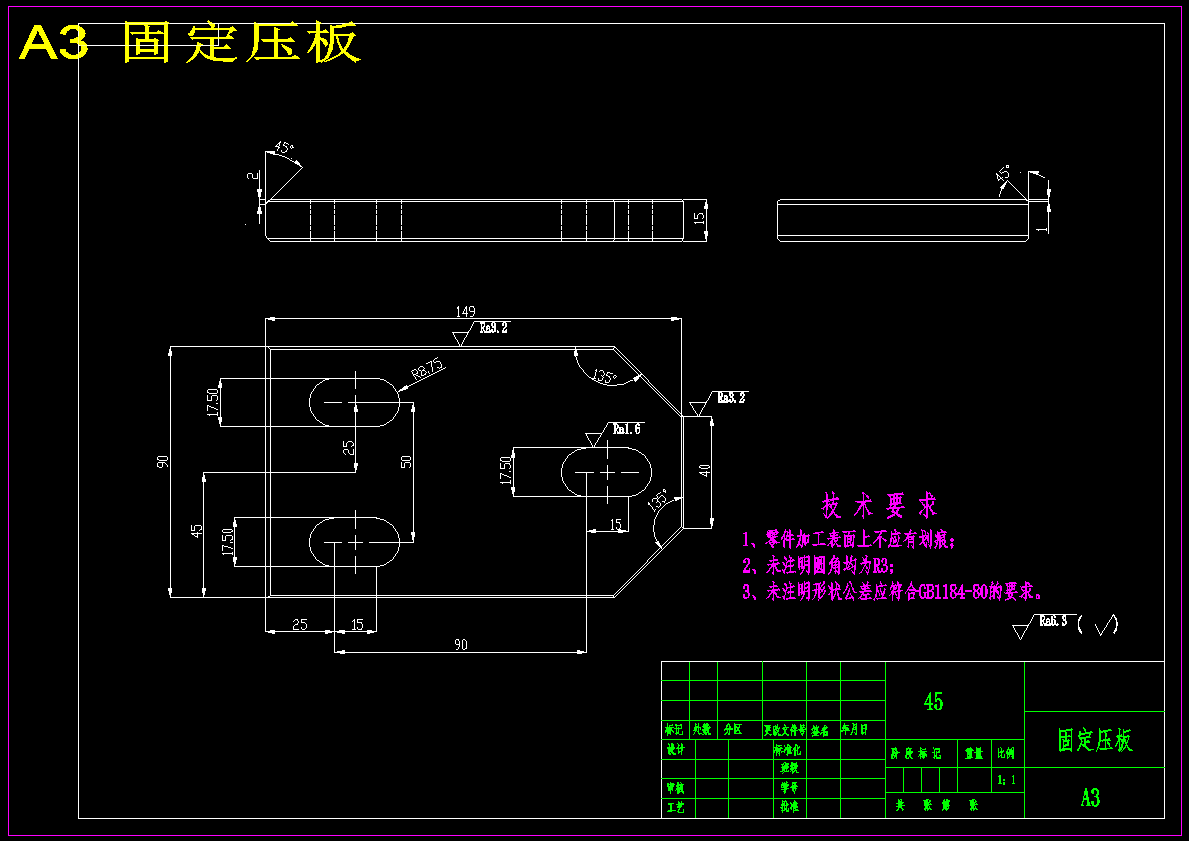Click the "学号" student number label
The image size is (1189, 841).
(789, 788)
